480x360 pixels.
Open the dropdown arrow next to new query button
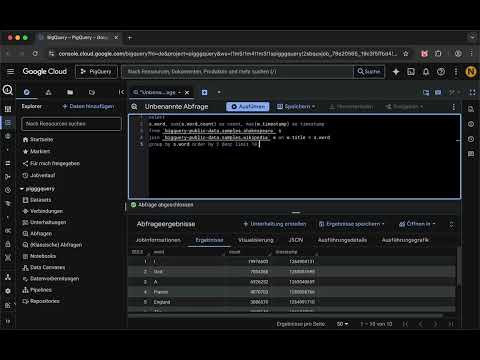pyautogui.click(x=219, y=92)
